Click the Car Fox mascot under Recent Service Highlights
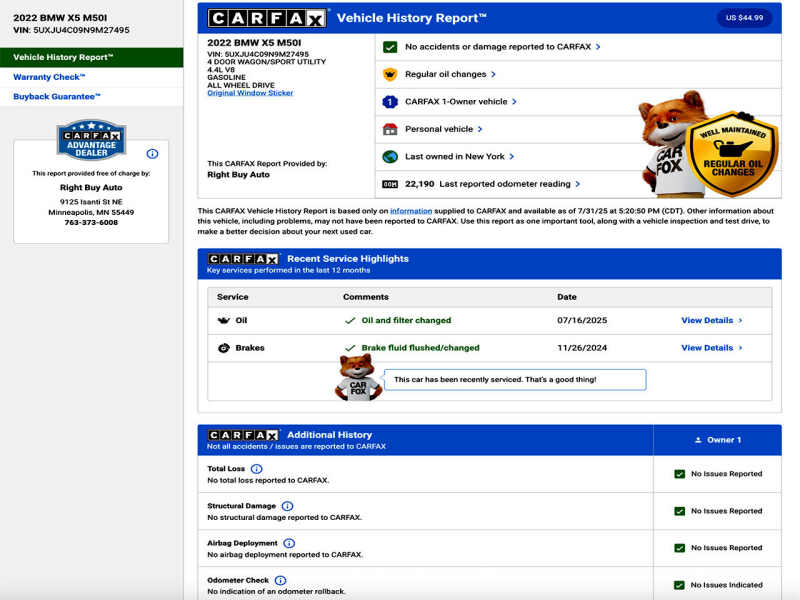The image size is (800, 600). [x=358, y=378]
